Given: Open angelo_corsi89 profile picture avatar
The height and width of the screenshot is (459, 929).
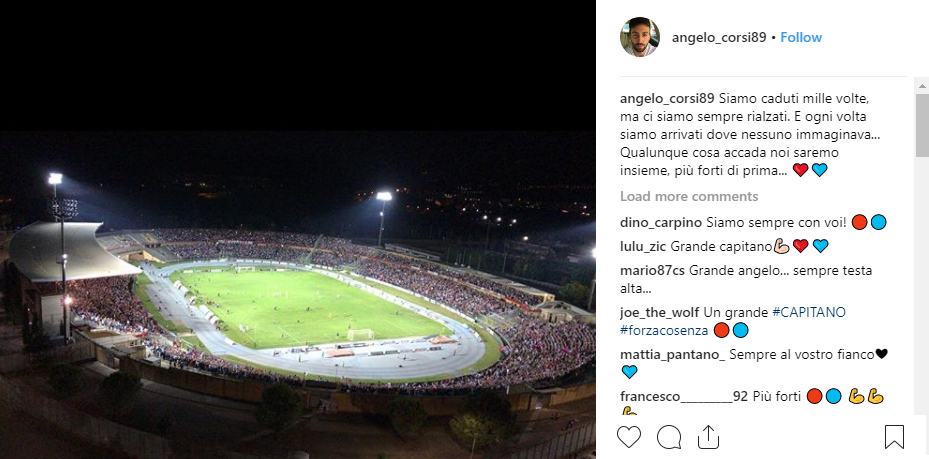Looking at the screenshot, I should [x=640, y=37].
